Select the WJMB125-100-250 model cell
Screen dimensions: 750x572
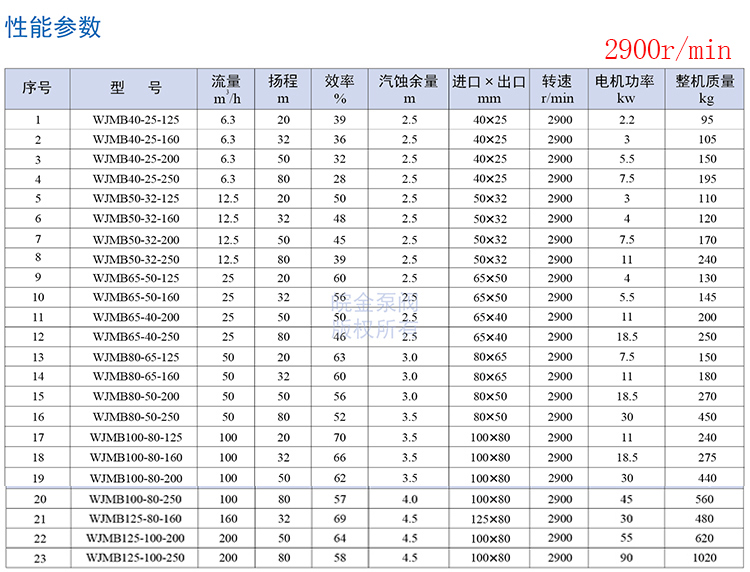click(x=136, y=558)
